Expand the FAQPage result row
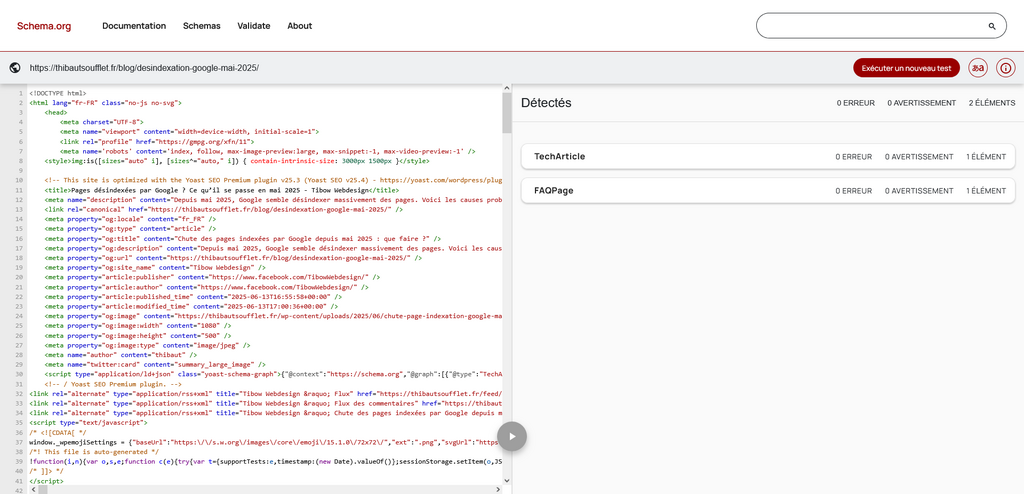The image size is (1024, 494). click(x=768, y=191)
